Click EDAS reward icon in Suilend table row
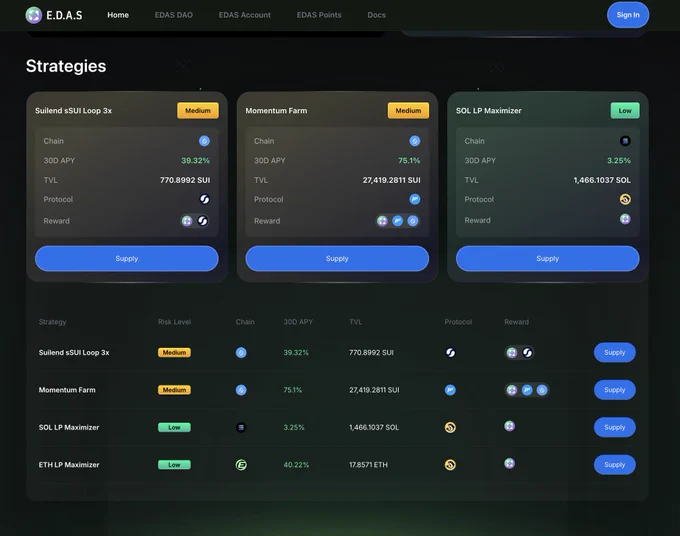680x536 pixels. point(512,353)
